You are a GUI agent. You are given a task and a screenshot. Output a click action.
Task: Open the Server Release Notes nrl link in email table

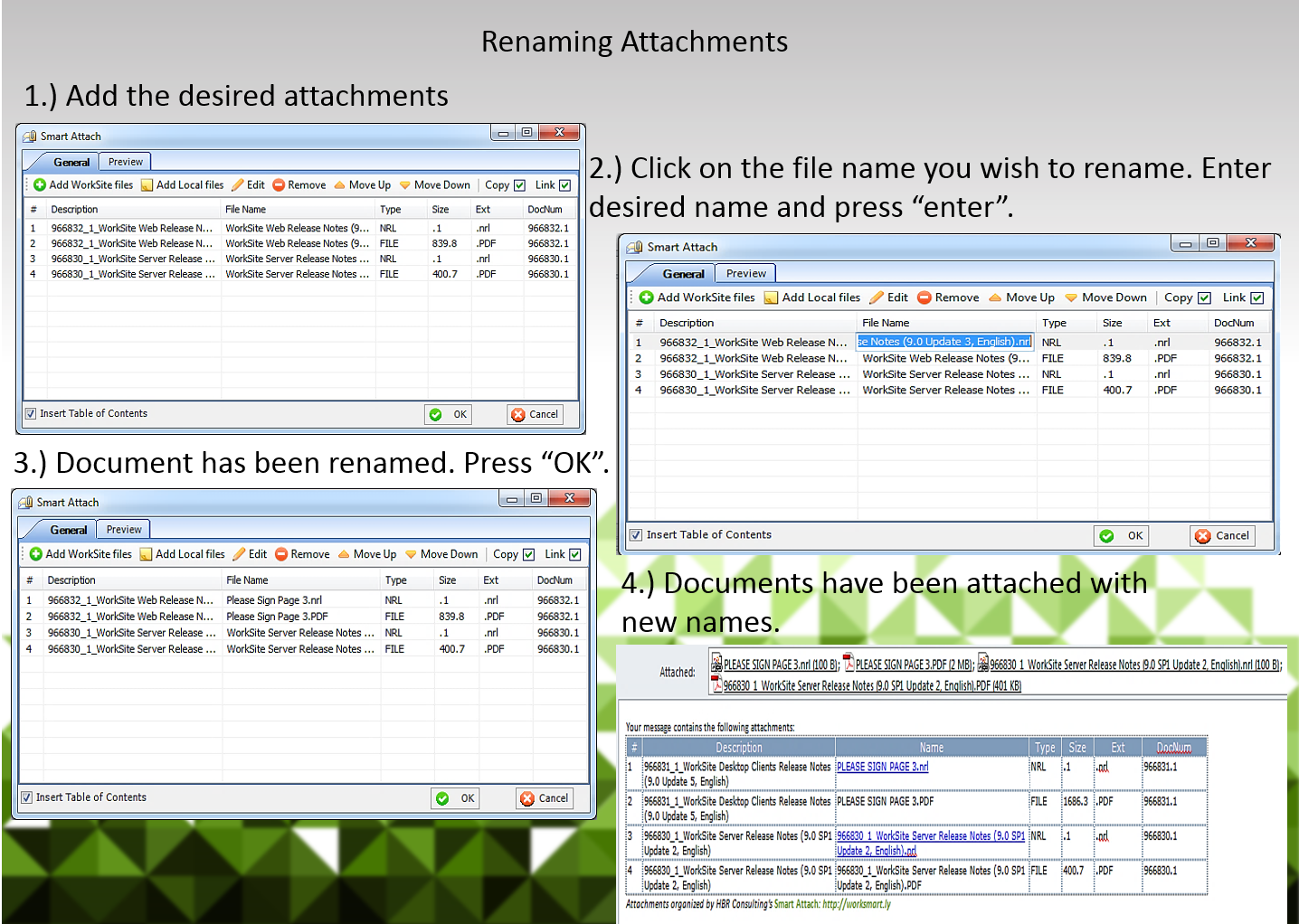pos(931,844)
